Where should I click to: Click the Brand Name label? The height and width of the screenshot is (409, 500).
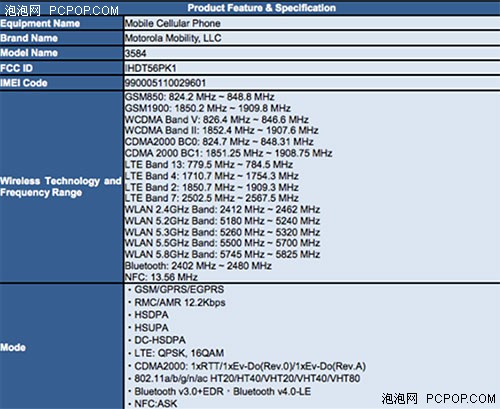[29, 38]
